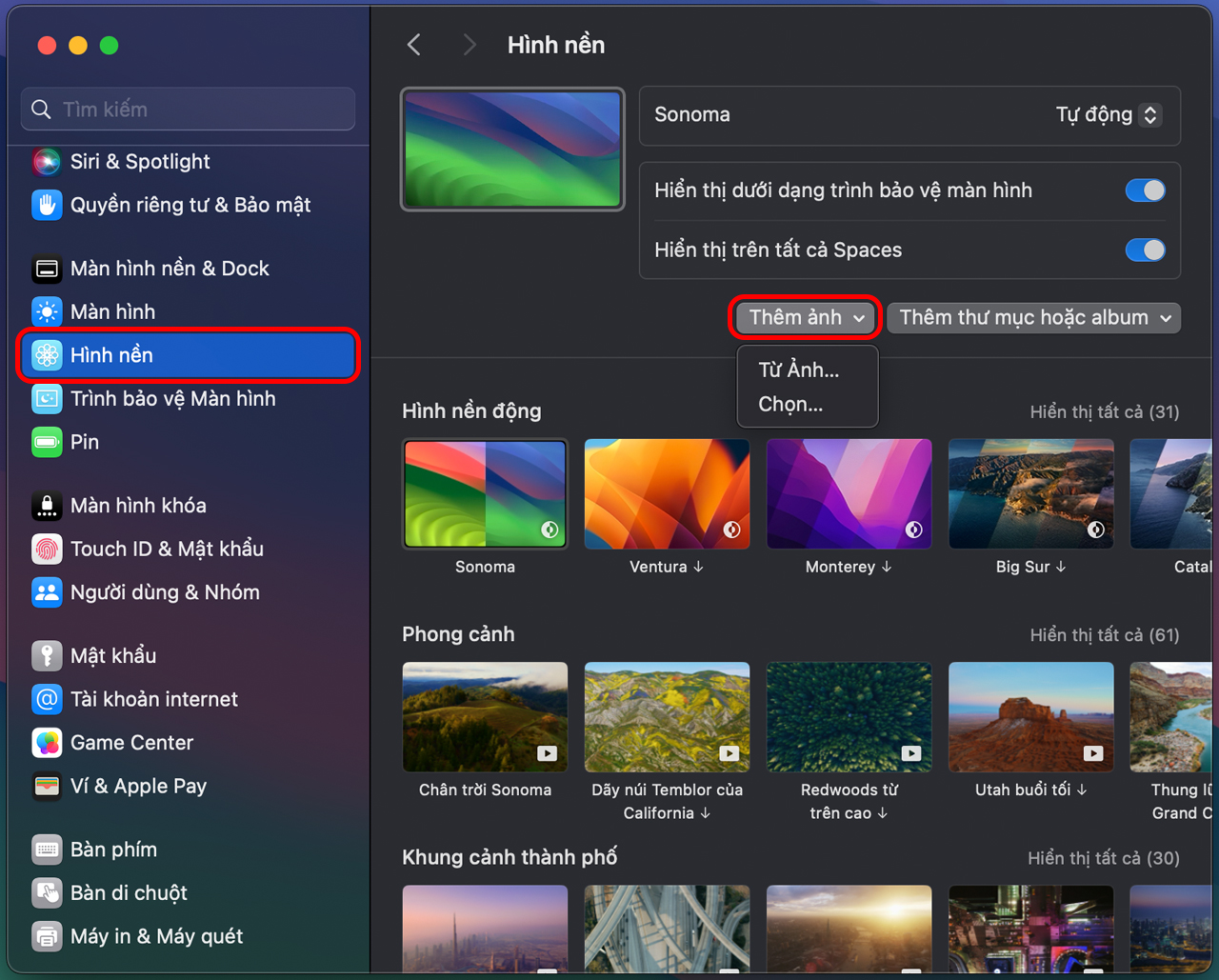Show all 30 Khung cảnh thành phố wallpapers
The width and height of the screenshot is (1219, 980).
1104,858
